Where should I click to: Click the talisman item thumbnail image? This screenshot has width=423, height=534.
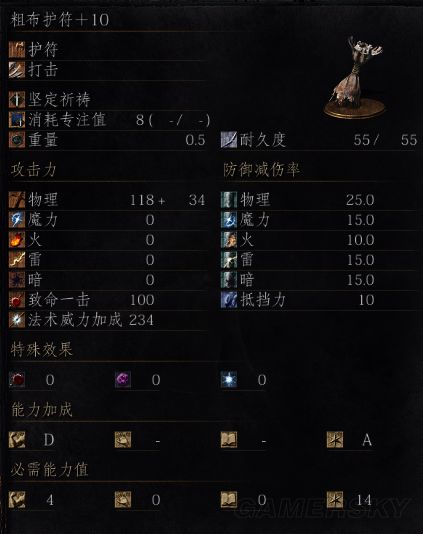pos(354,77)
